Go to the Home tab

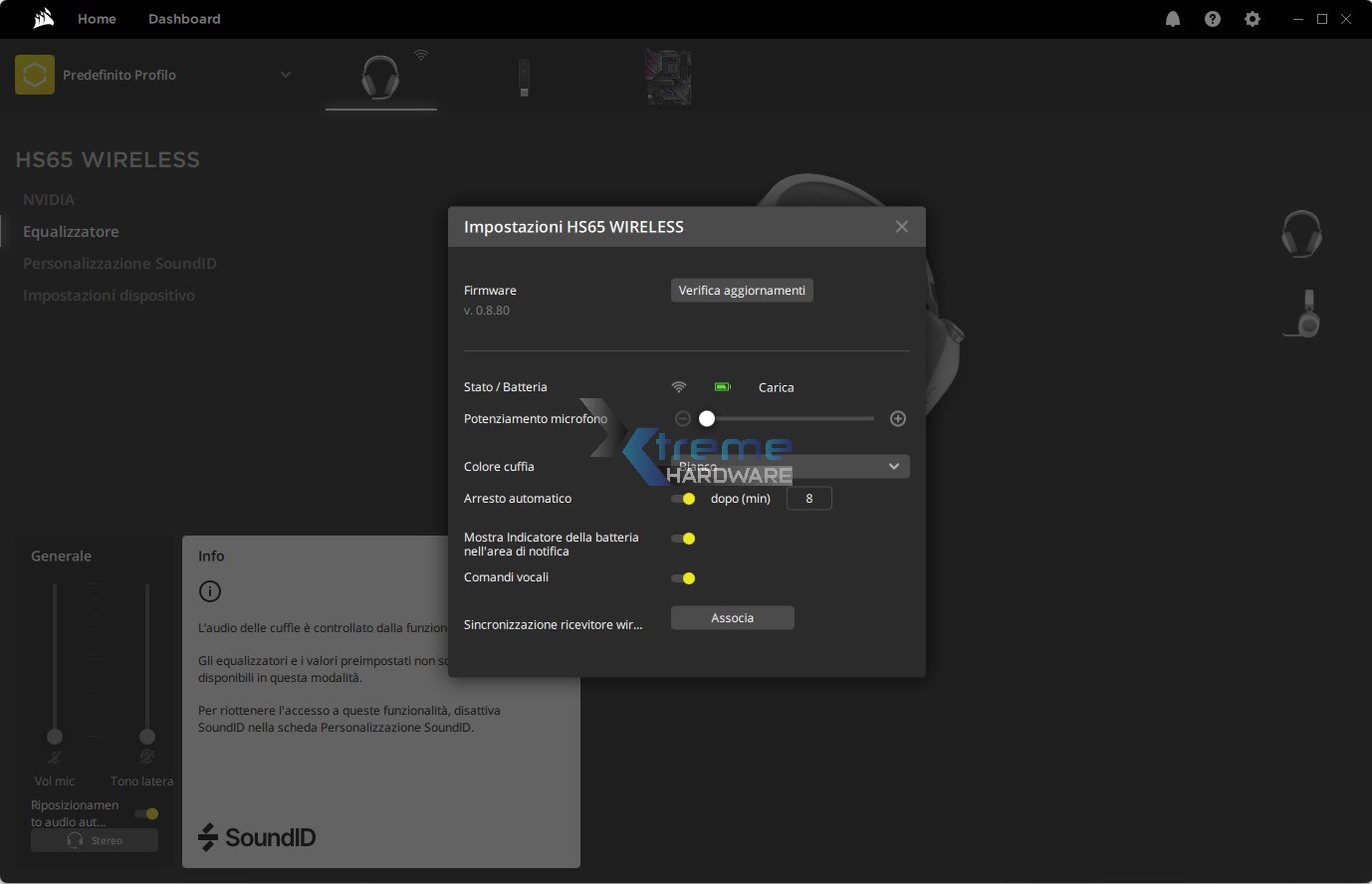(x=97, y=19)
